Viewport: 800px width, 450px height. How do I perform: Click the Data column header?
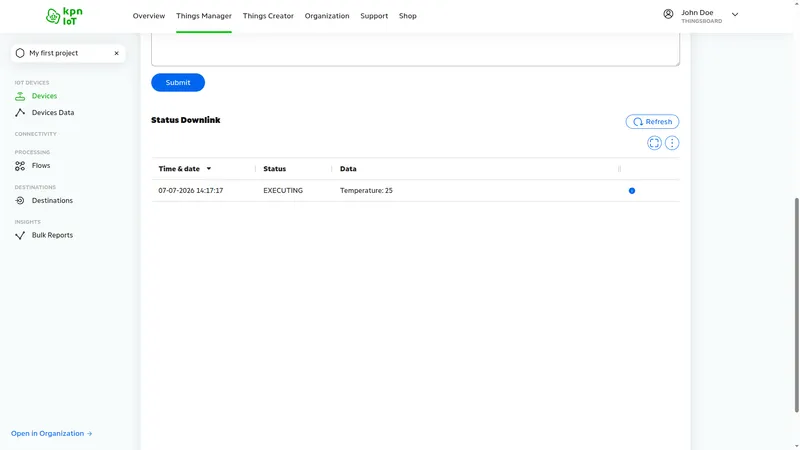(x=348, y=169)
